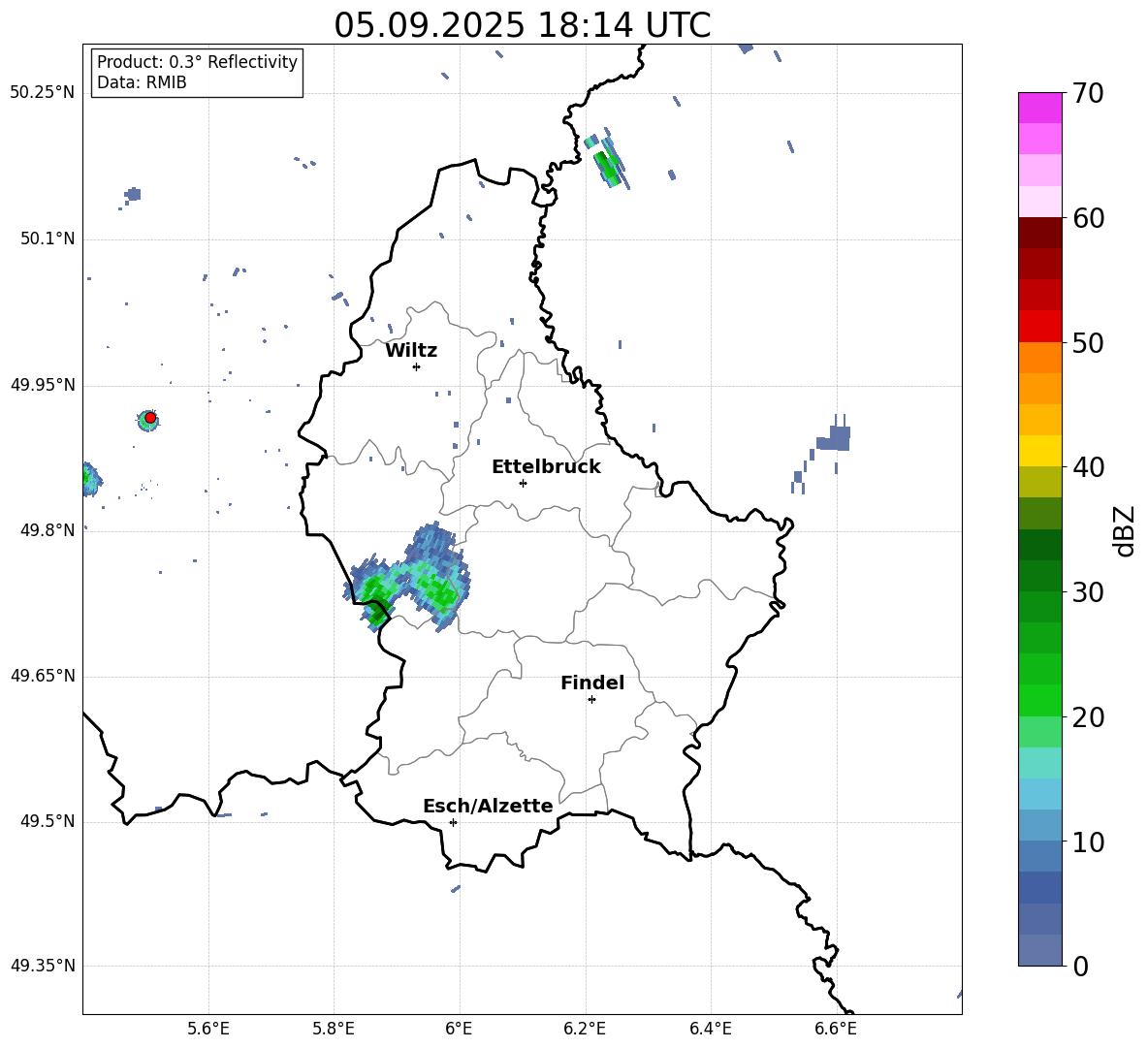Click the yellow colorbar swatch above 40
Screen dimensions: 1148x1048
(x=1039, y=451)
